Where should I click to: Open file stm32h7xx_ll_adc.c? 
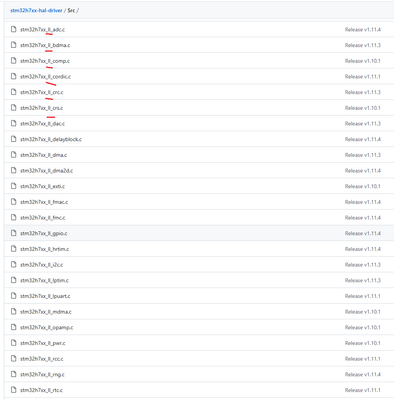tap(42, 30)
